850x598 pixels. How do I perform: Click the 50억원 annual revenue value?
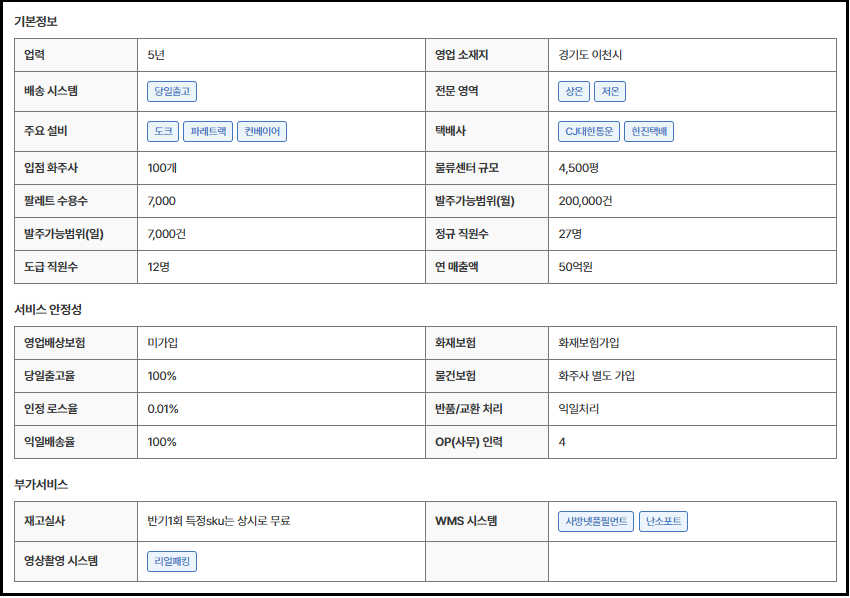pos(577,267)
